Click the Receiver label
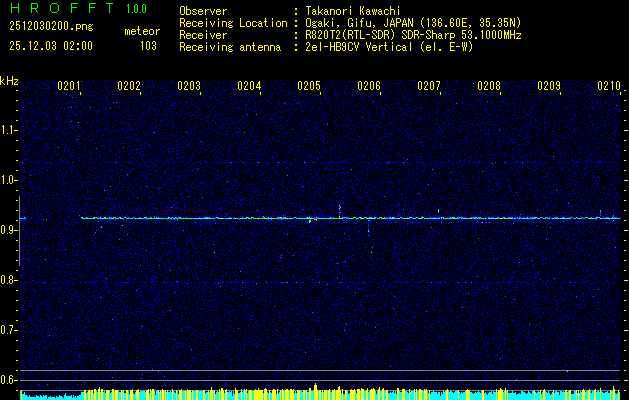Image resolution: width=629 pixels, height=400 pixels. pyautogui.click(x=203, y=35)
